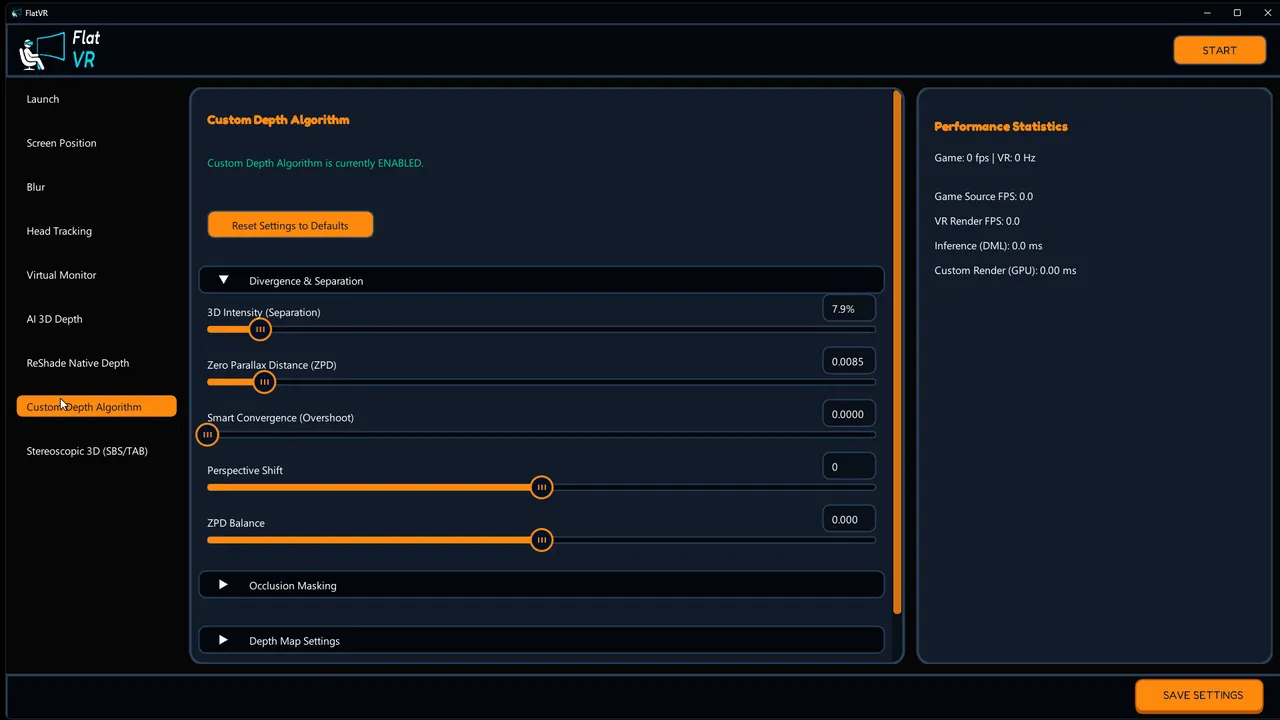Click the settings panel vertical scrollbar
The height and width of the screenshot is (720, 1280).
click(897, 352)
